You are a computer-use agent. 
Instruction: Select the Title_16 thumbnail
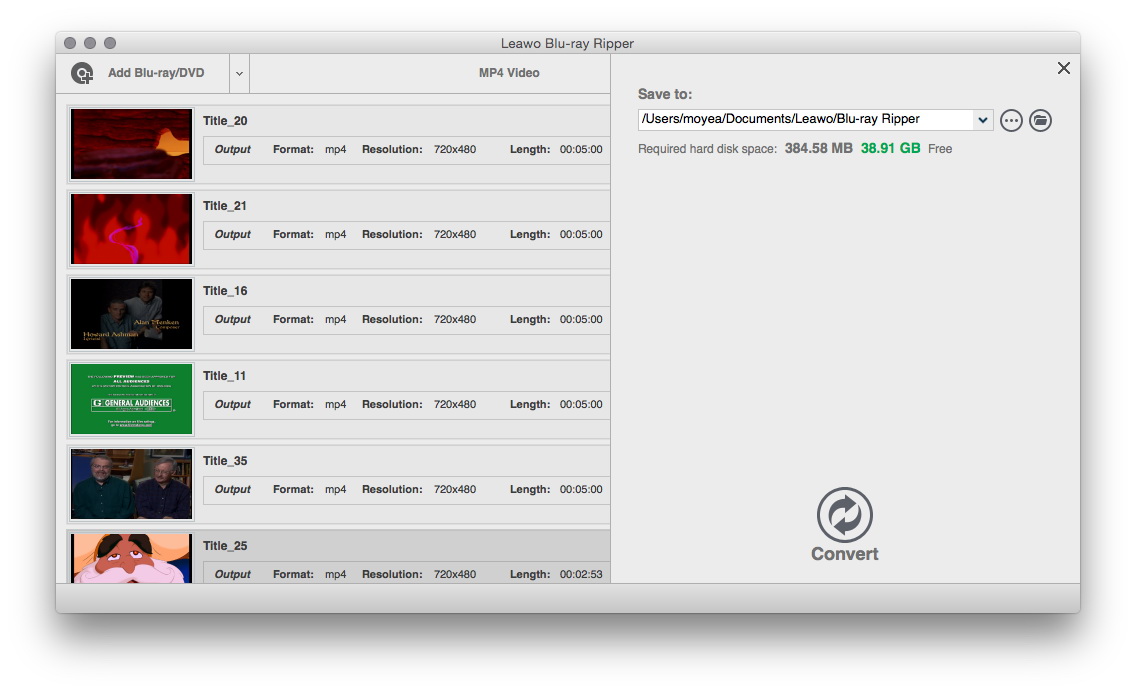(x=131, y=314)
